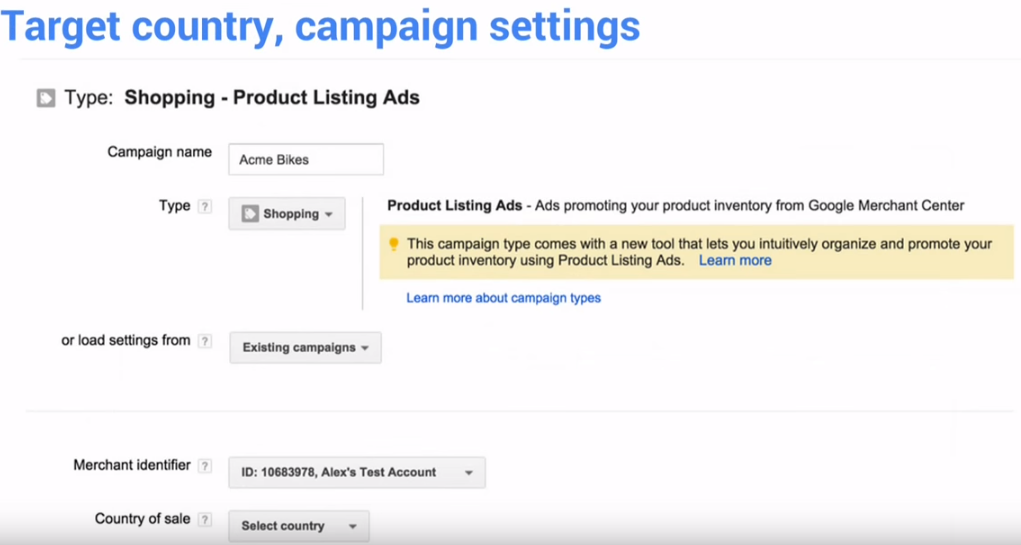1021x545 pixels.
Task: Open the Merchant identifier account dropdown
Action: point(357,473)
